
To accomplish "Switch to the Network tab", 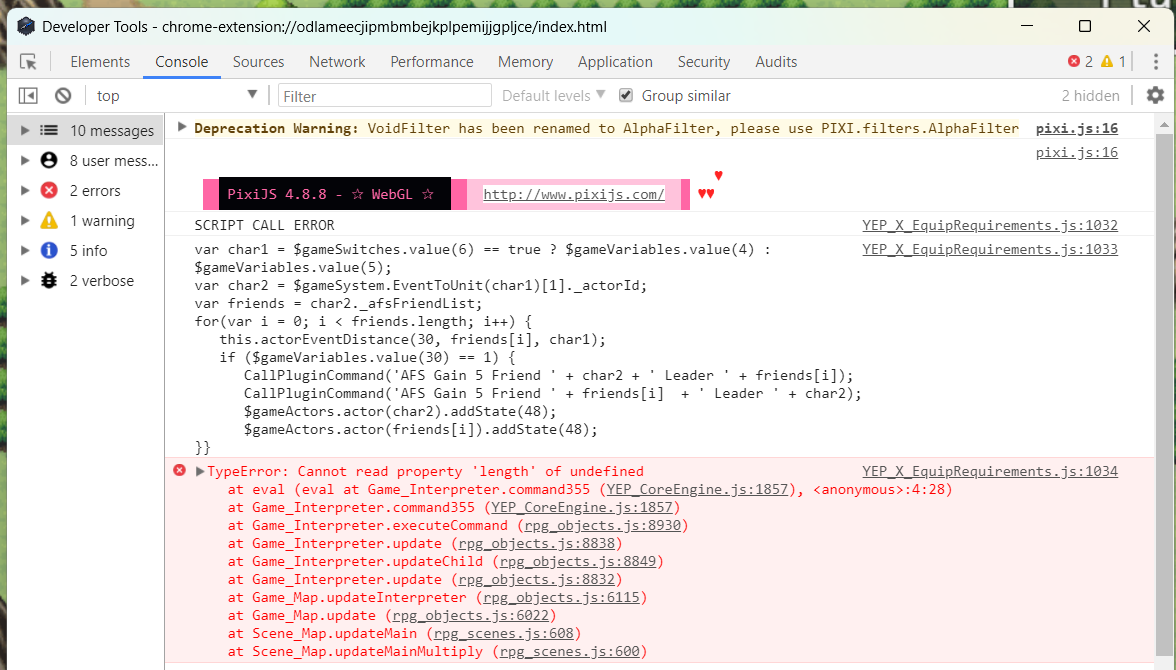I will click(337, 62).
